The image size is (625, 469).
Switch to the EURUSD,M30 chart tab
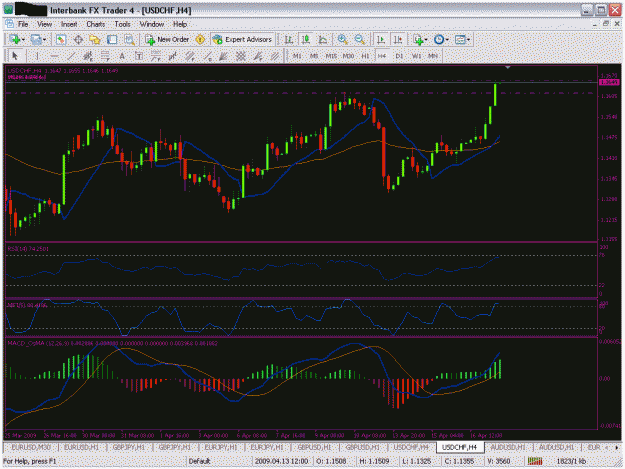31,447
